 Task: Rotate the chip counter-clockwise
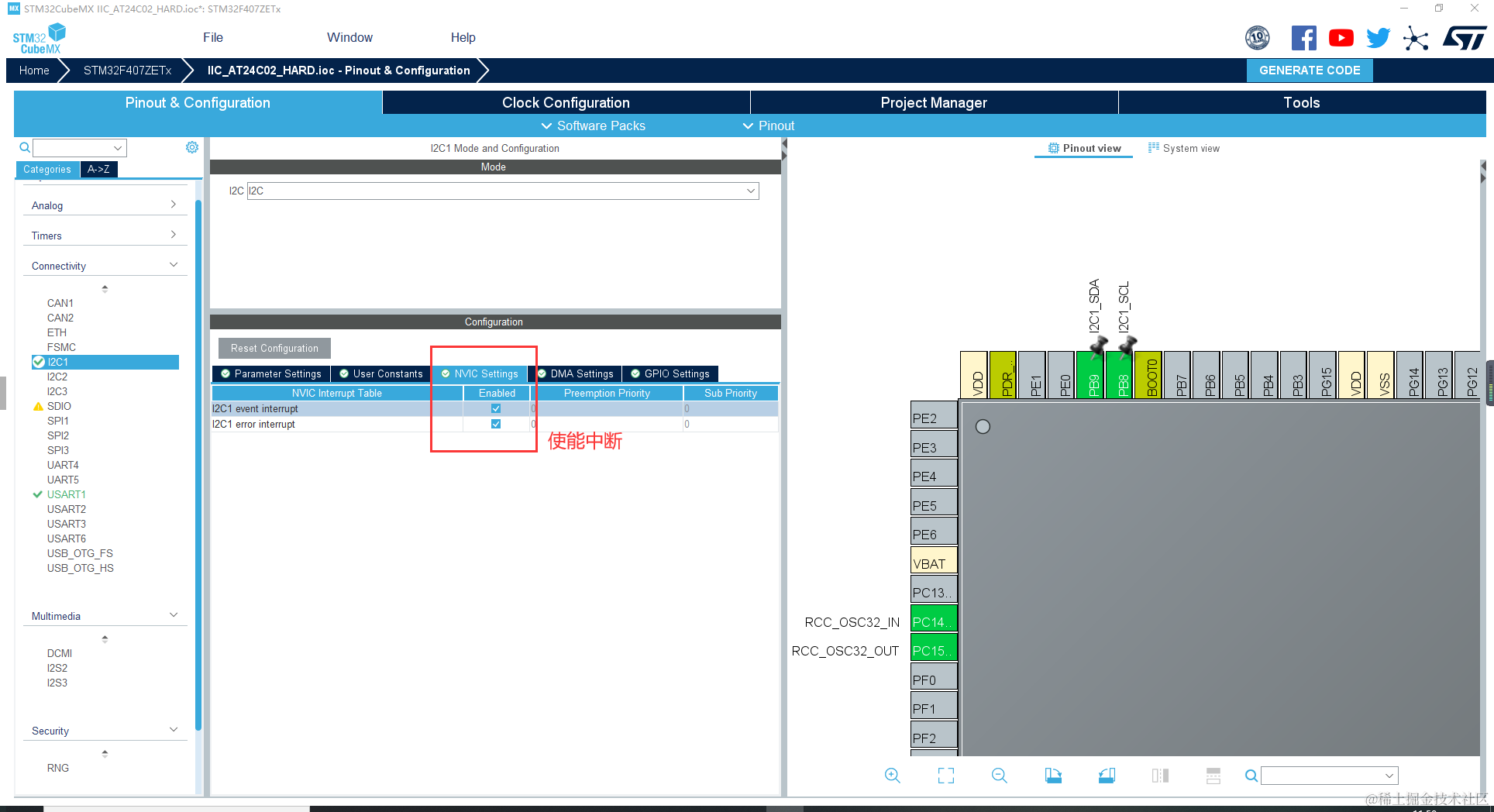click(1107, 776)
